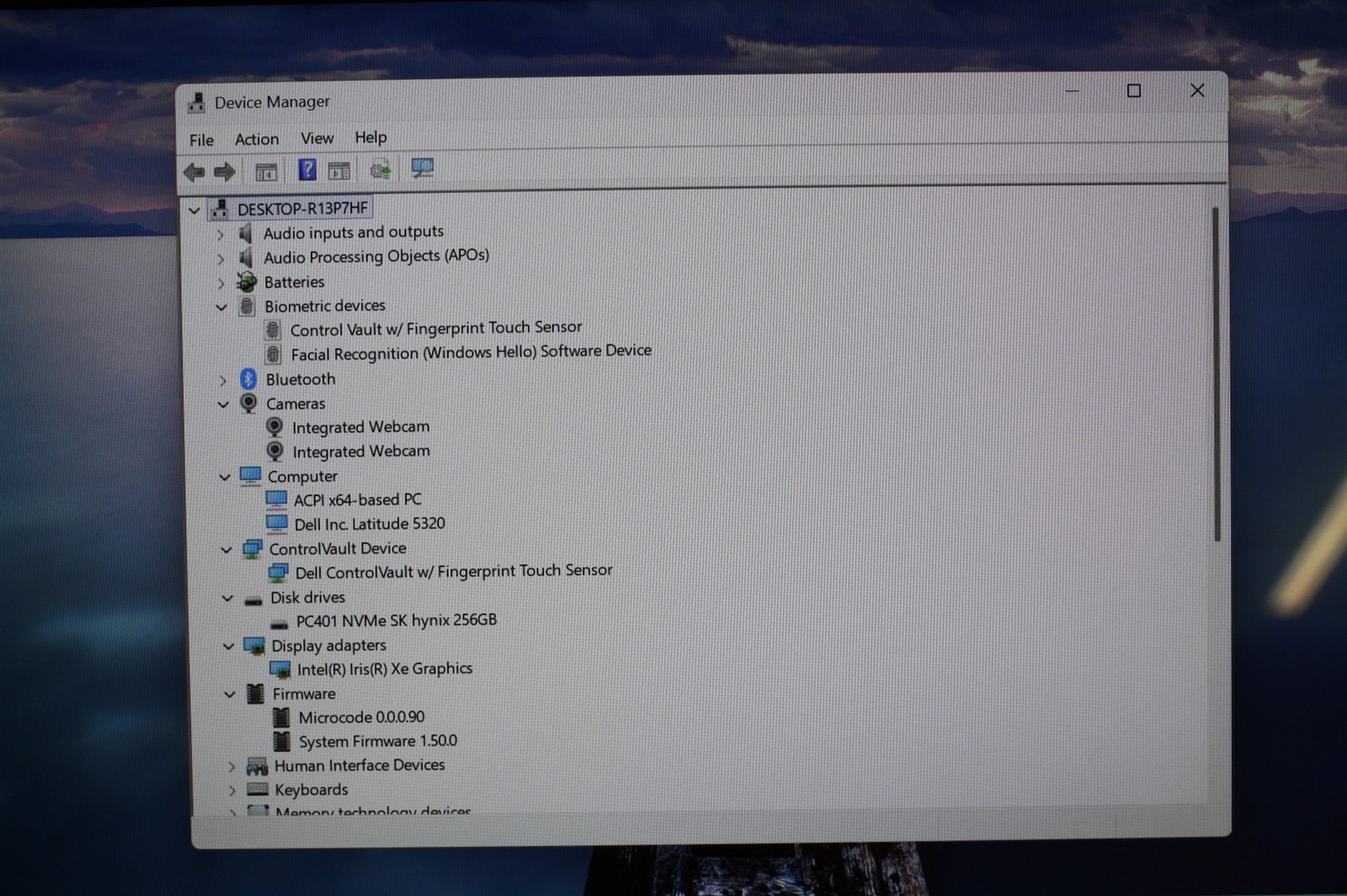Click the Audio inputs and outputs speaker icon
The width and height of the screenshot is (1347, 896).
[x=245, y=232]
